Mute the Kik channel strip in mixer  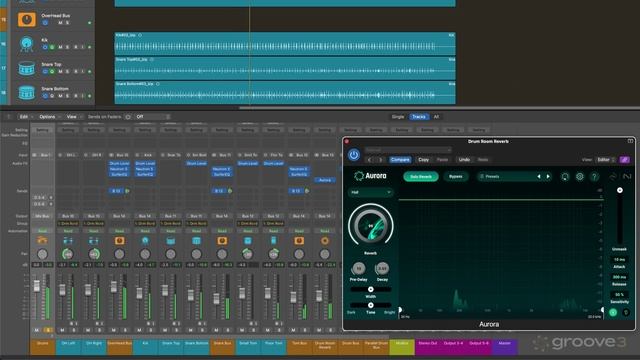point(140,330)
